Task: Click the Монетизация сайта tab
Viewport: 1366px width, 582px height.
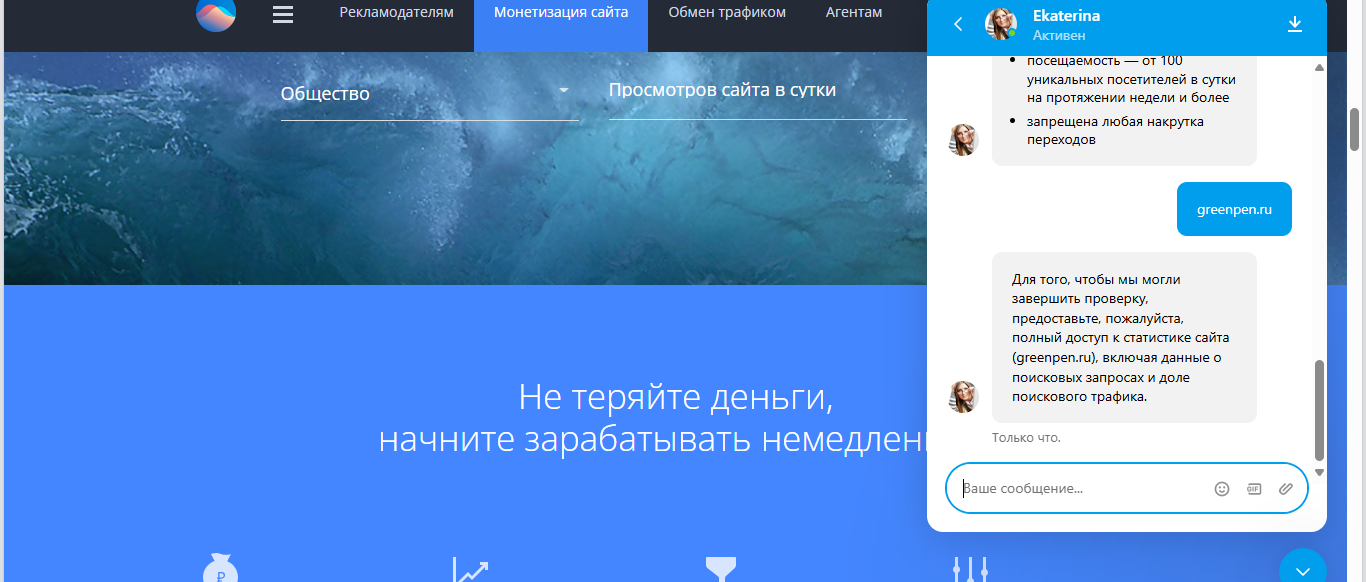Action: [561, 13]
